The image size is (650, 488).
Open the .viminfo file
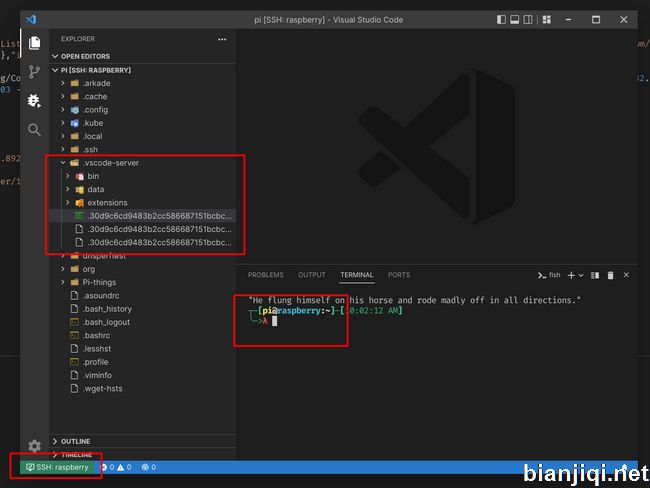(x=143, y=375)
